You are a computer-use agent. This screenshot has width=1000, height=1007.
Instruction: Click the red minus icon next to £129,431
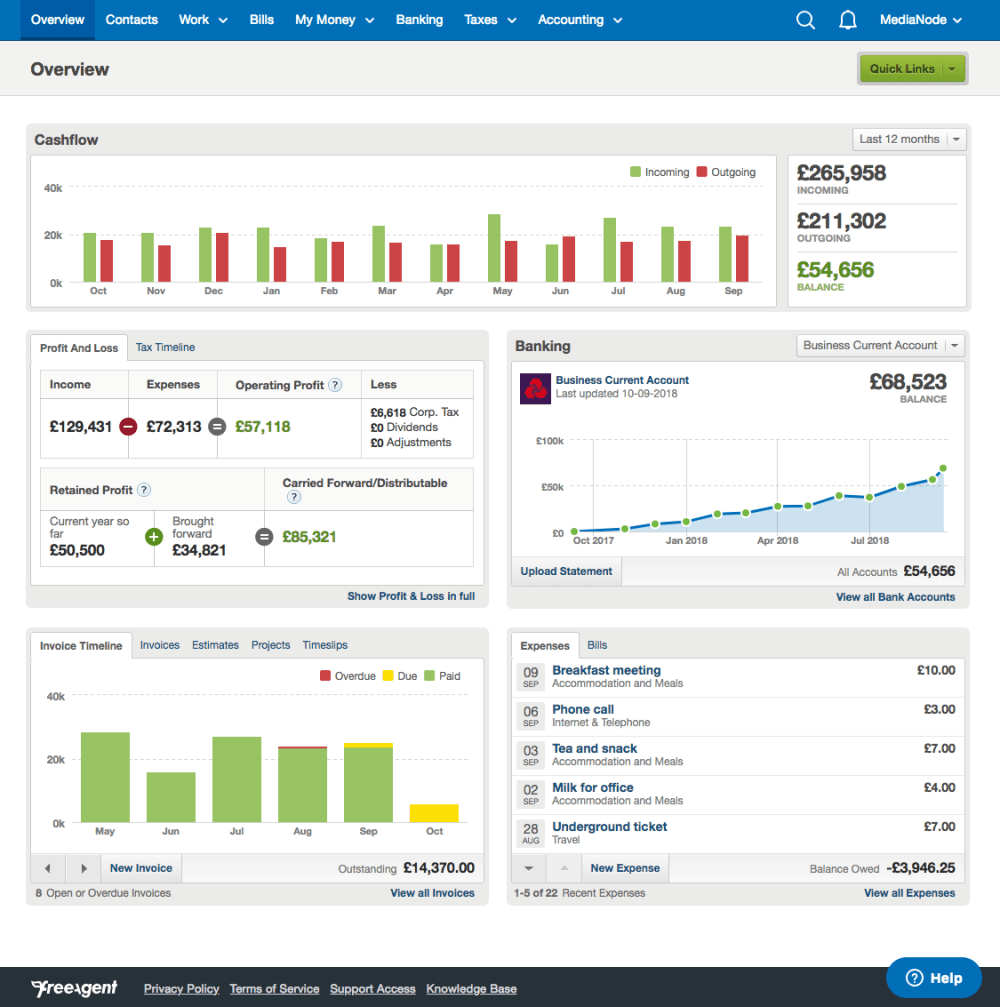tap(128, 426)
